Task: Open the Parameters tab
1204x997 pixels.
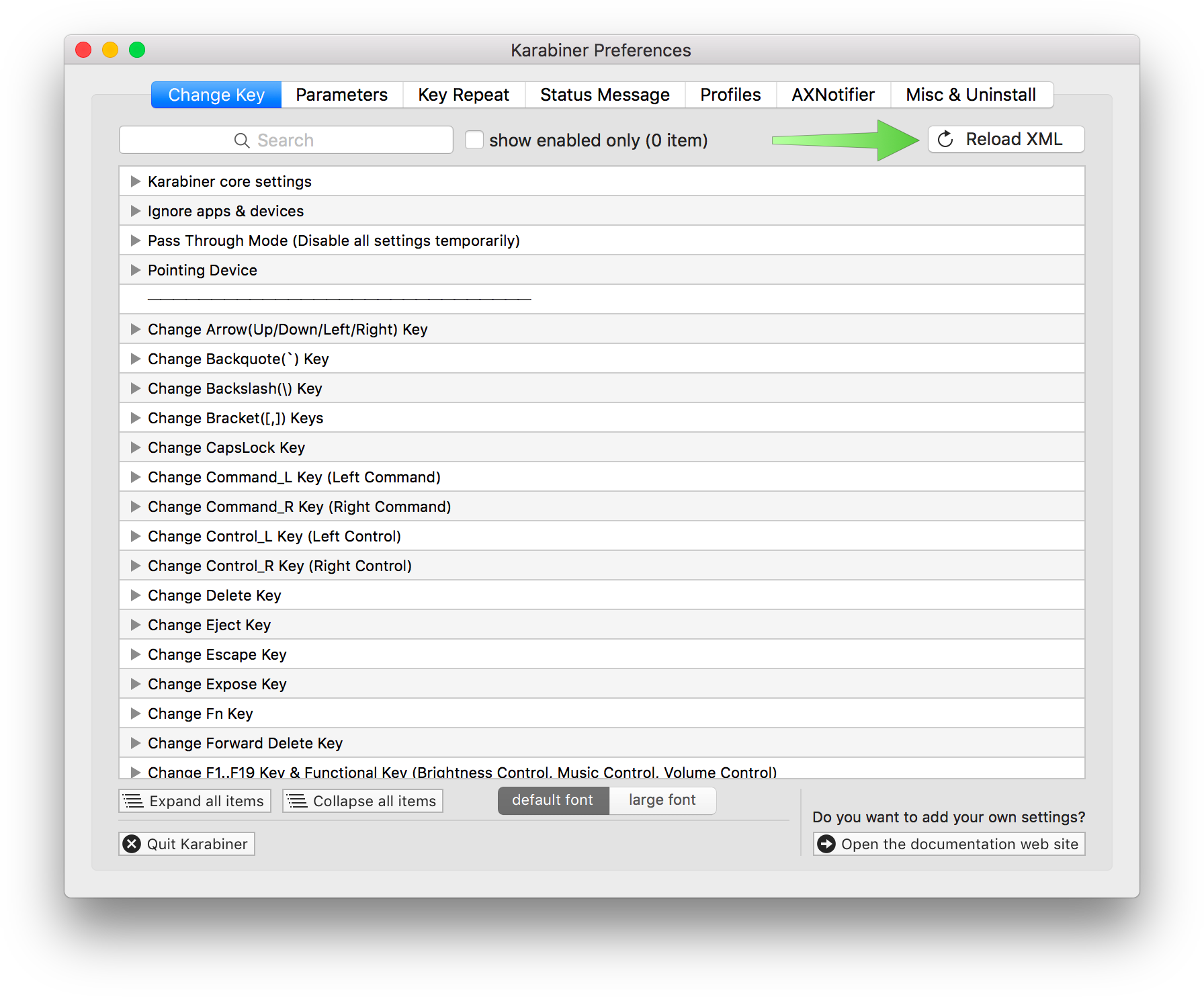Action: point(342,95)
